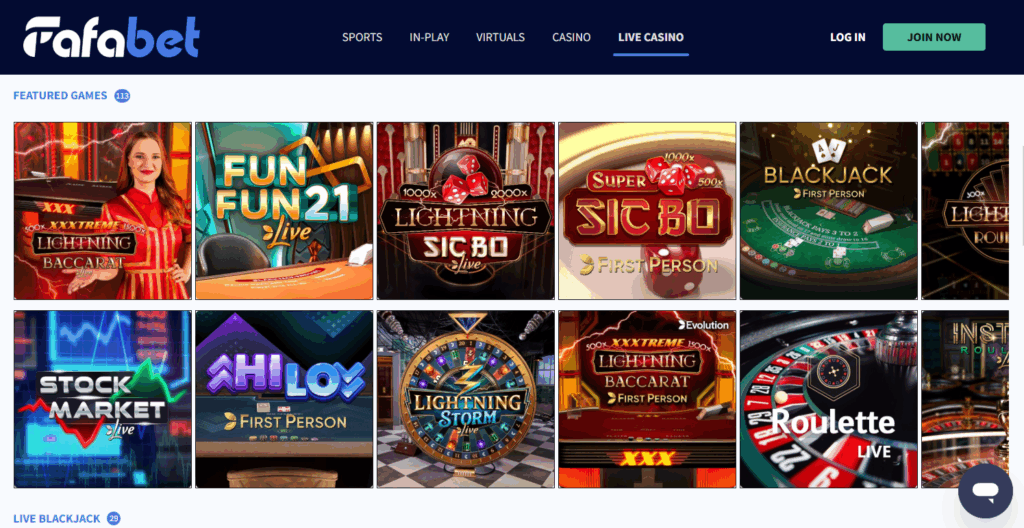Launch the Stock Market Live game
Screen dimensions: 1024x528
tap(103, 399)
